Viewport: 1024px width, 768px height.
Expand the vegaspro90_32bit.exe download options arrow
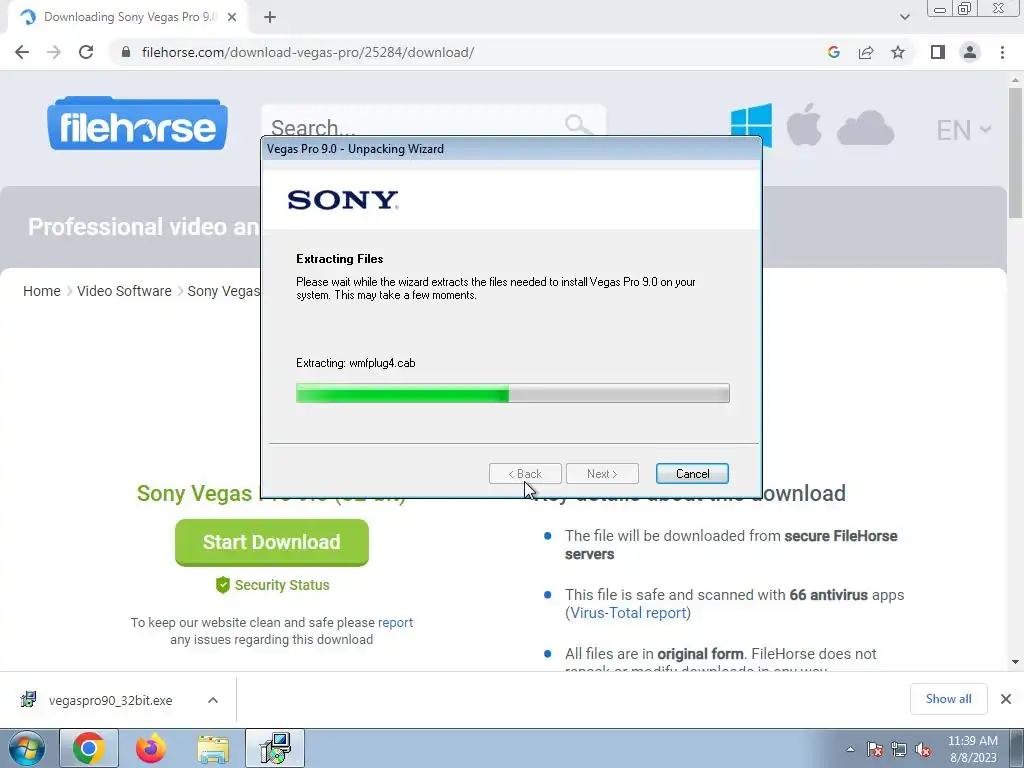tap(213, 700)
